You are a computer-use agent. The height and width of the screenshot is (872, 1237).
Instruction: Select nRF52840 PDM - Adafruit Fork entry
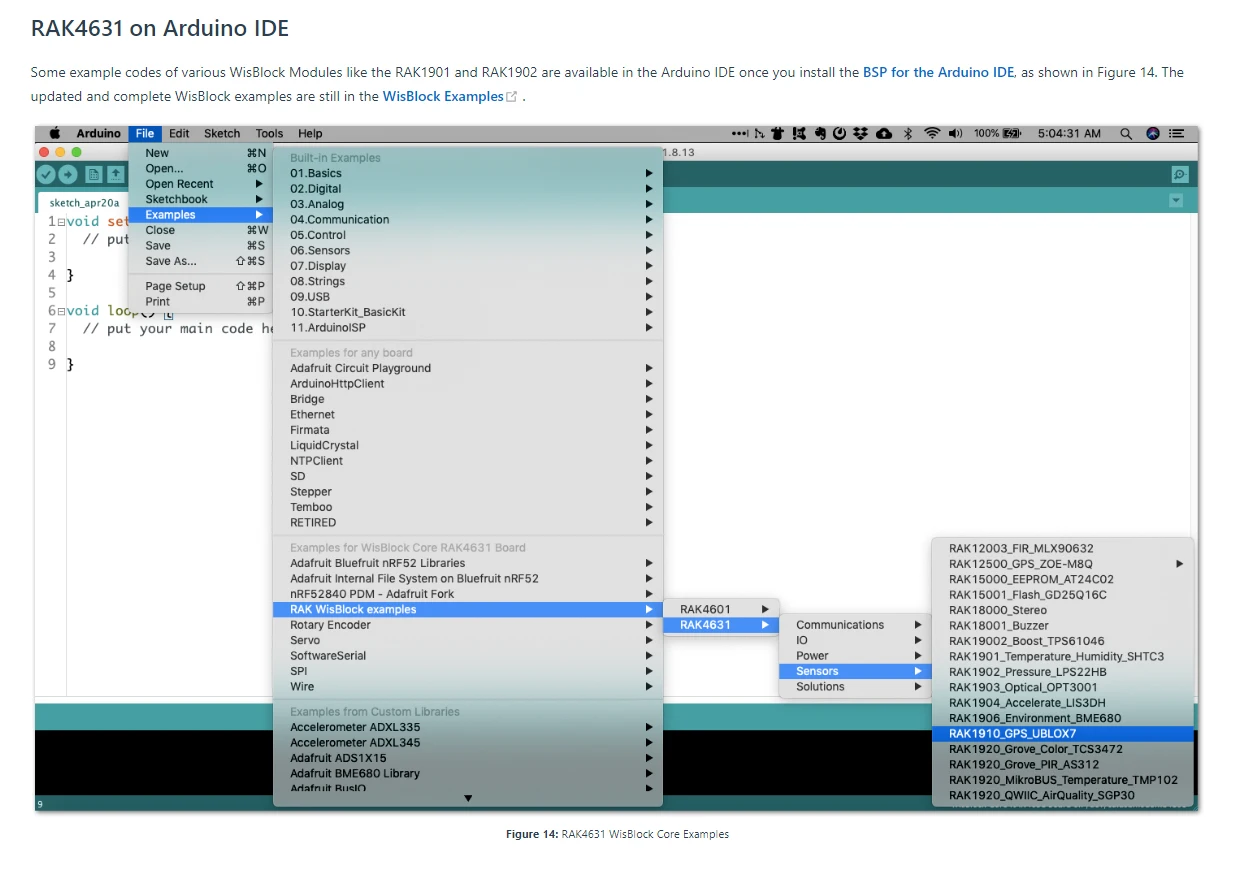pyautogui.click(x=468, y=594)
